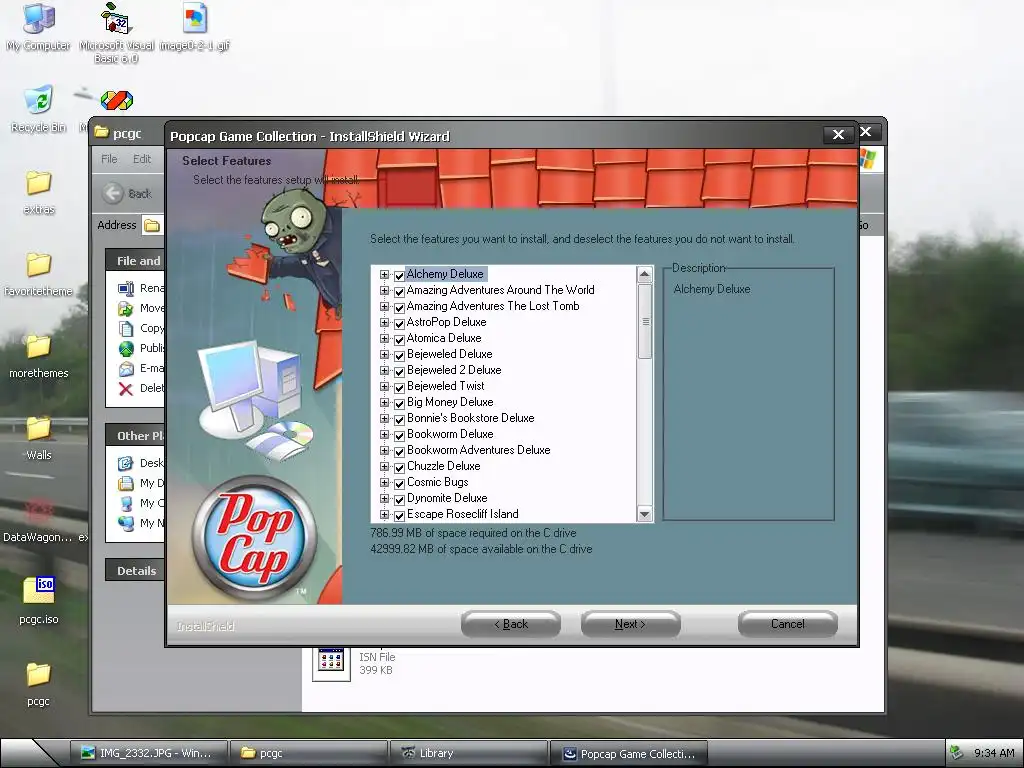Select the pcgc folder on desktop

pyautogui.click(x=39, y=675)
